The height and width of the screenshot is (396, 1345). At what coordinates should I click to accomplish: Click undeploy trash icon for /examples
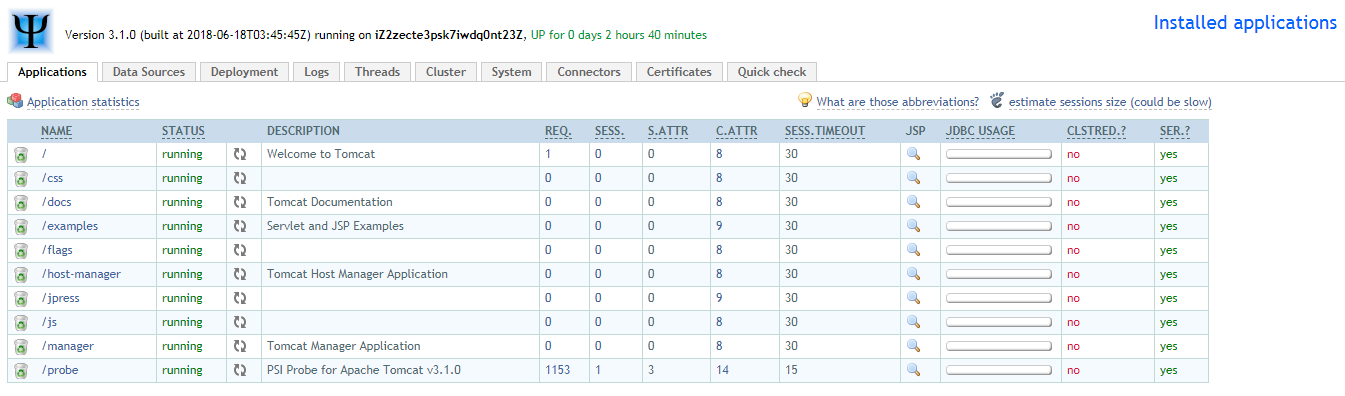pos(21,227)
